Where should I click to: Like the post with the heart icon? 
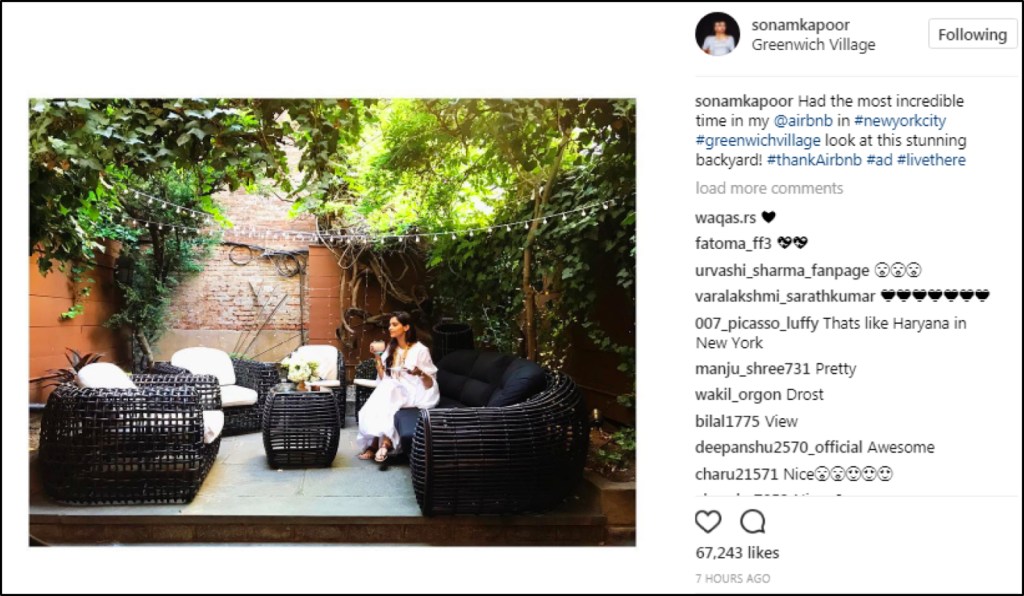(708, 522)
